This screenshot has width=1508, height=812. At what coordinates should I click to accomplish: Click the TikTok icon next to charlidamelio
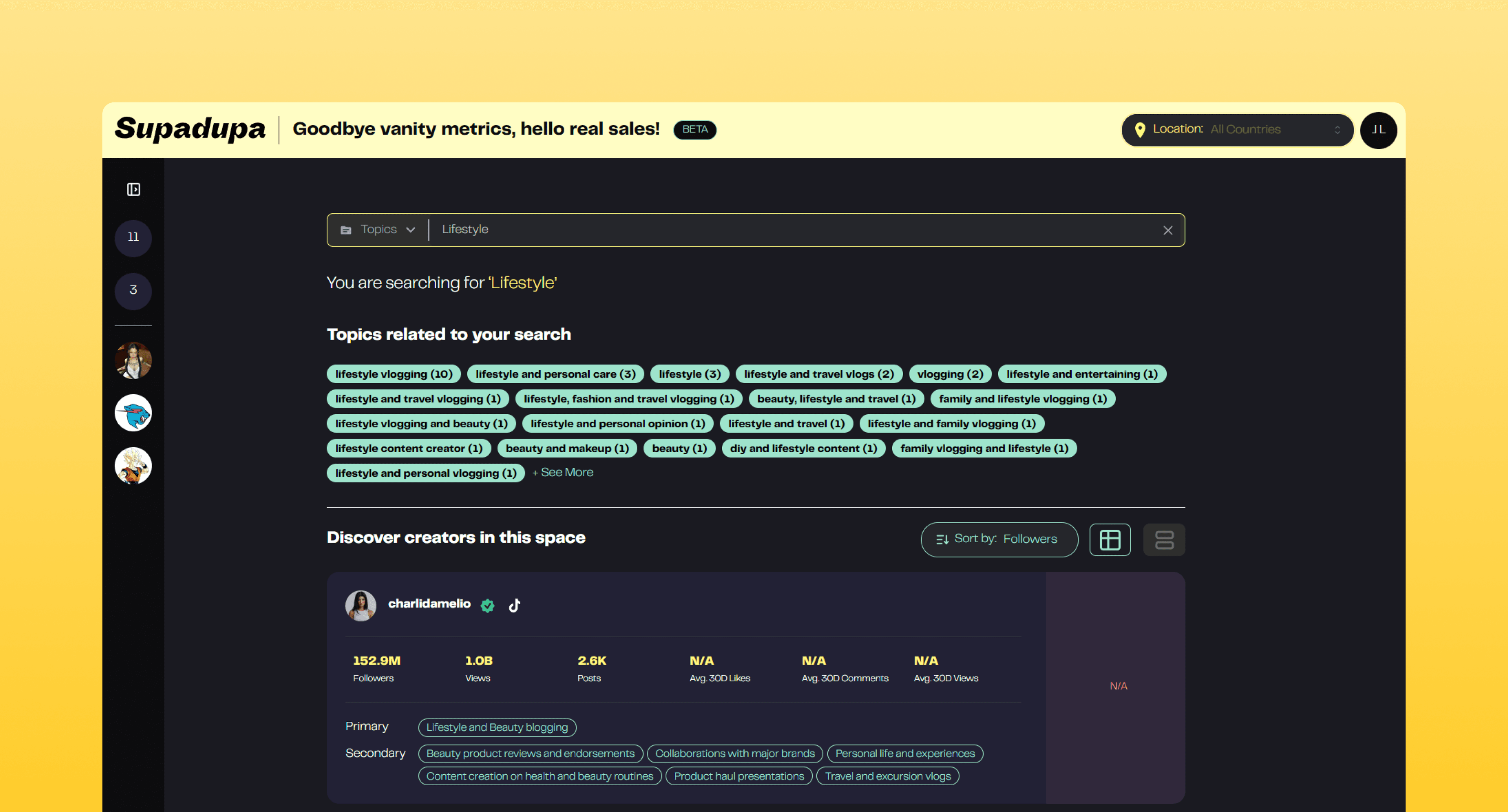coord(514,605)
